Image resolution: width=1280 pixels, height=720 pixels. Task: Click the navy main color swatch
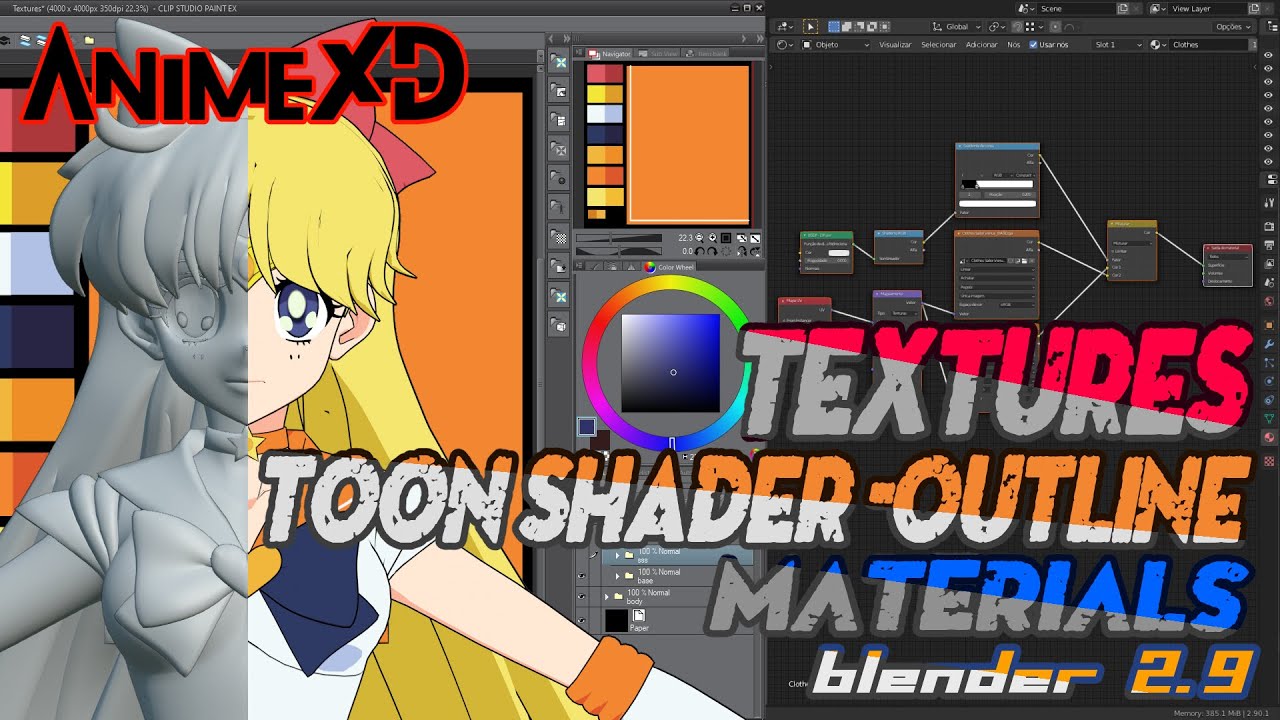586,427
